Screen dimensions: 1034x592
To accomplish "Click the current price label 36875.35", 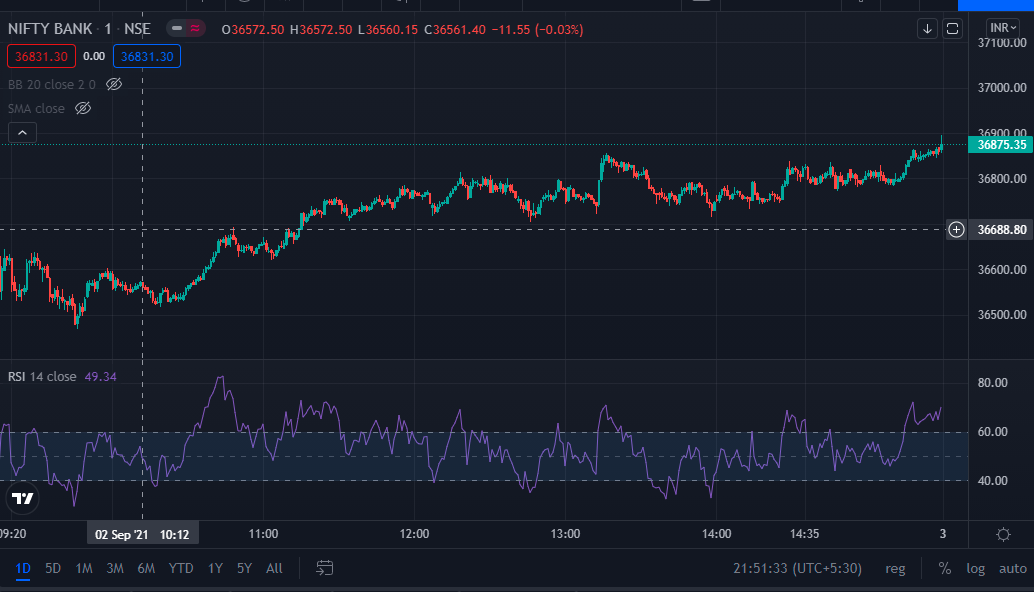I will (1000, 144).
